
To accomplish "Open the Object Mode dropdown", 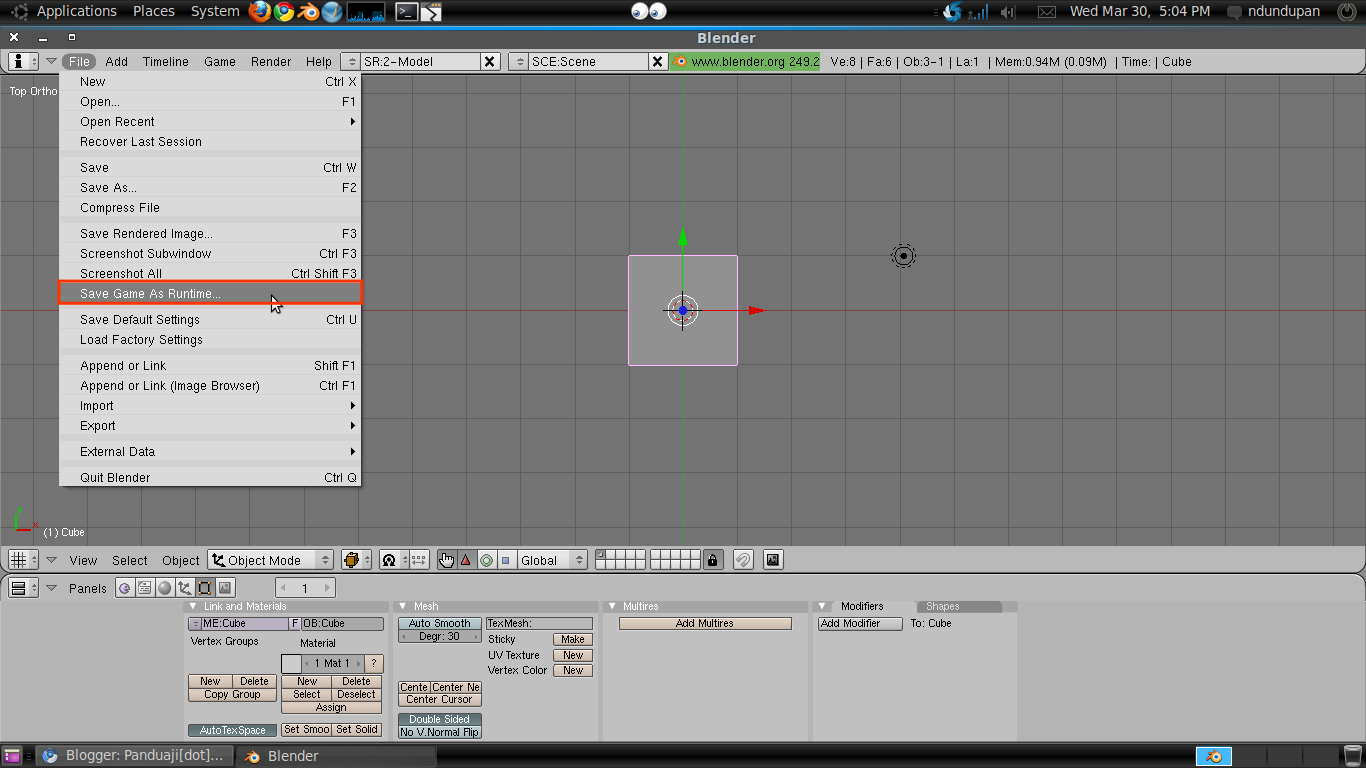I will coord(270,560).
